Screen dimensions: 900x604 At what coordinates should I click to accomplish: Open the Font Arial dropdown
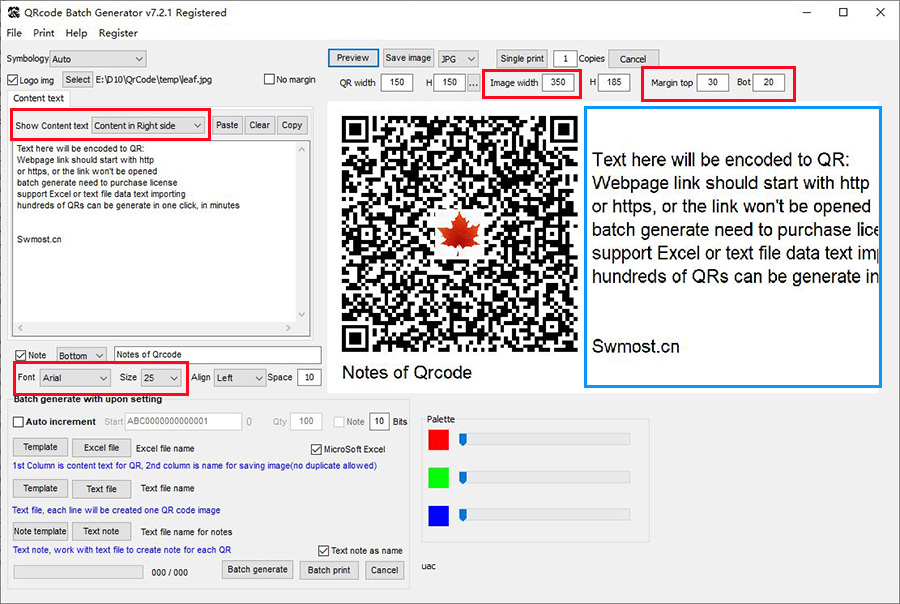coord(75,377)
